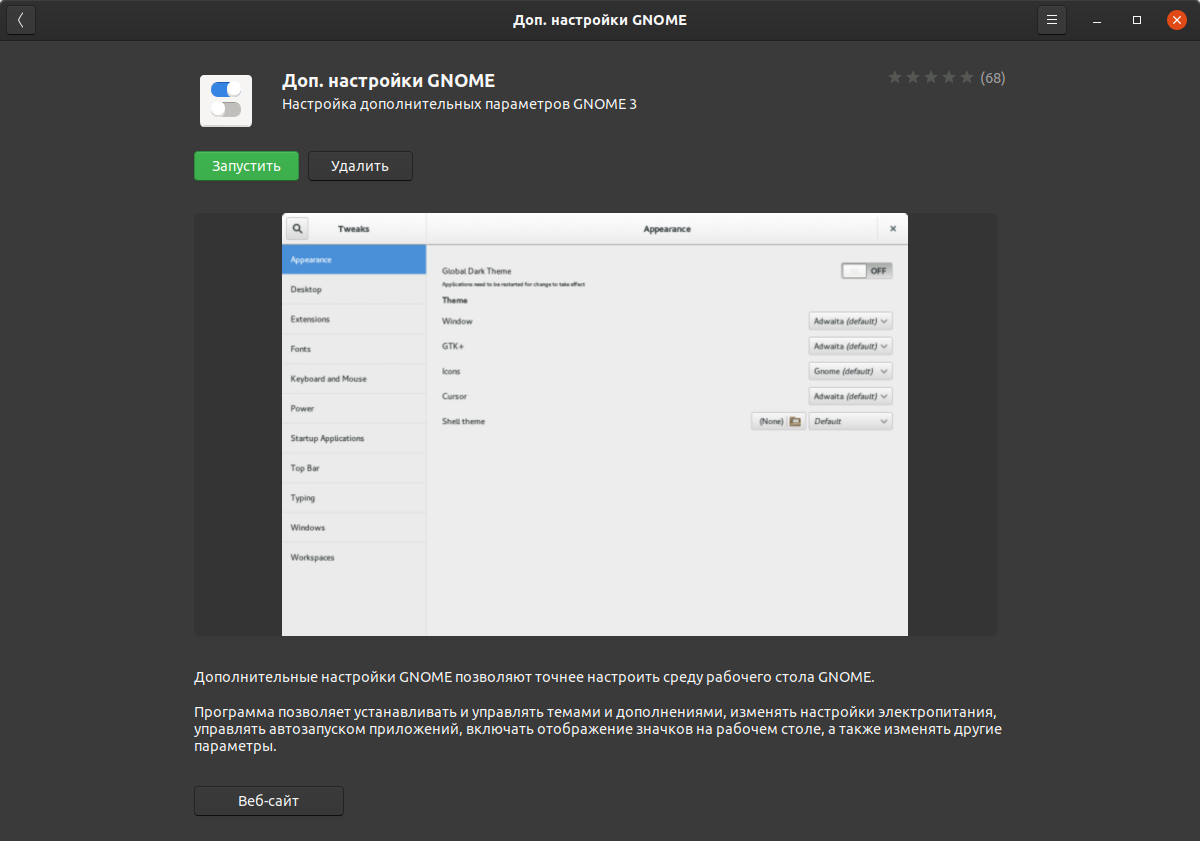Click the Tweaks app screenshot
Viewport: 1200px width, 841px height.
point(595,424)
